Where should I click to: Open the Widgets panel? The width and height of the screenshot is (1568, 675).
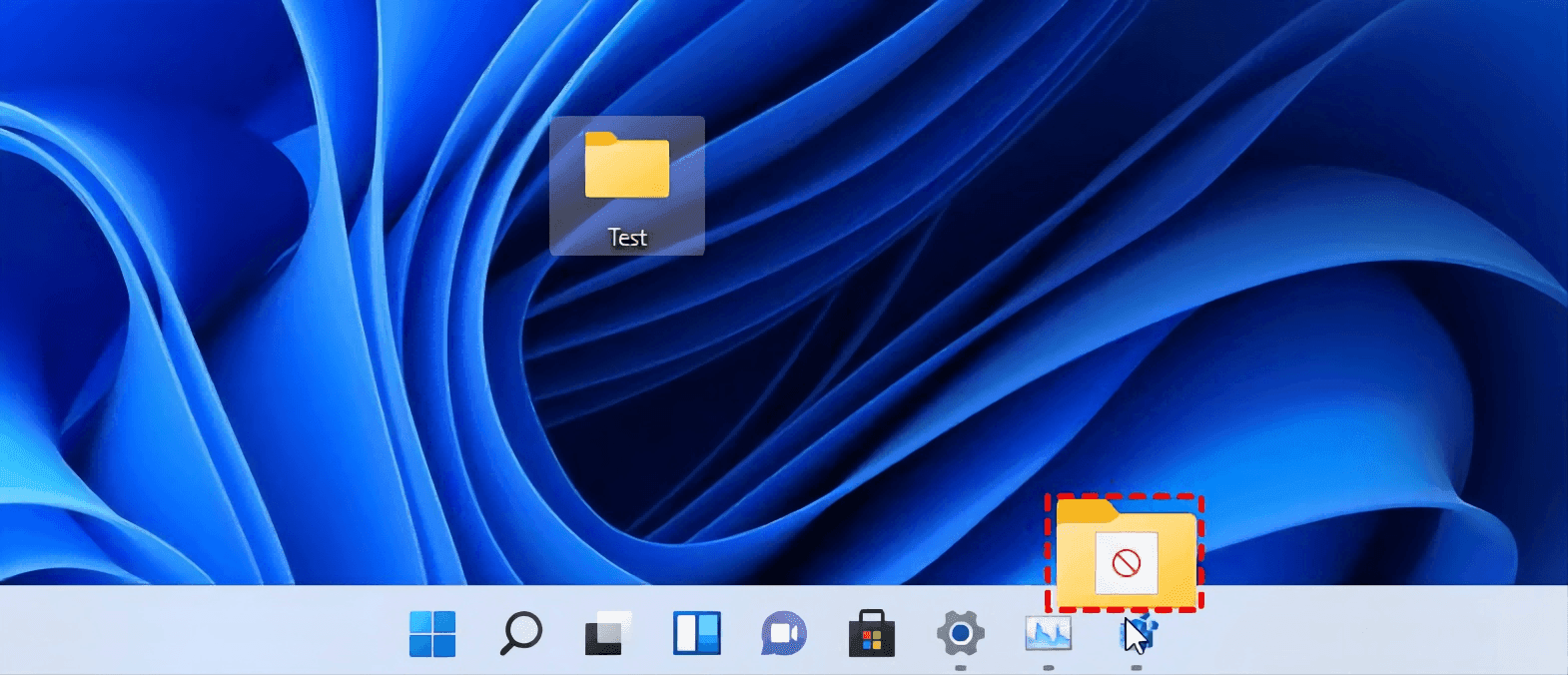click(696, 633)
